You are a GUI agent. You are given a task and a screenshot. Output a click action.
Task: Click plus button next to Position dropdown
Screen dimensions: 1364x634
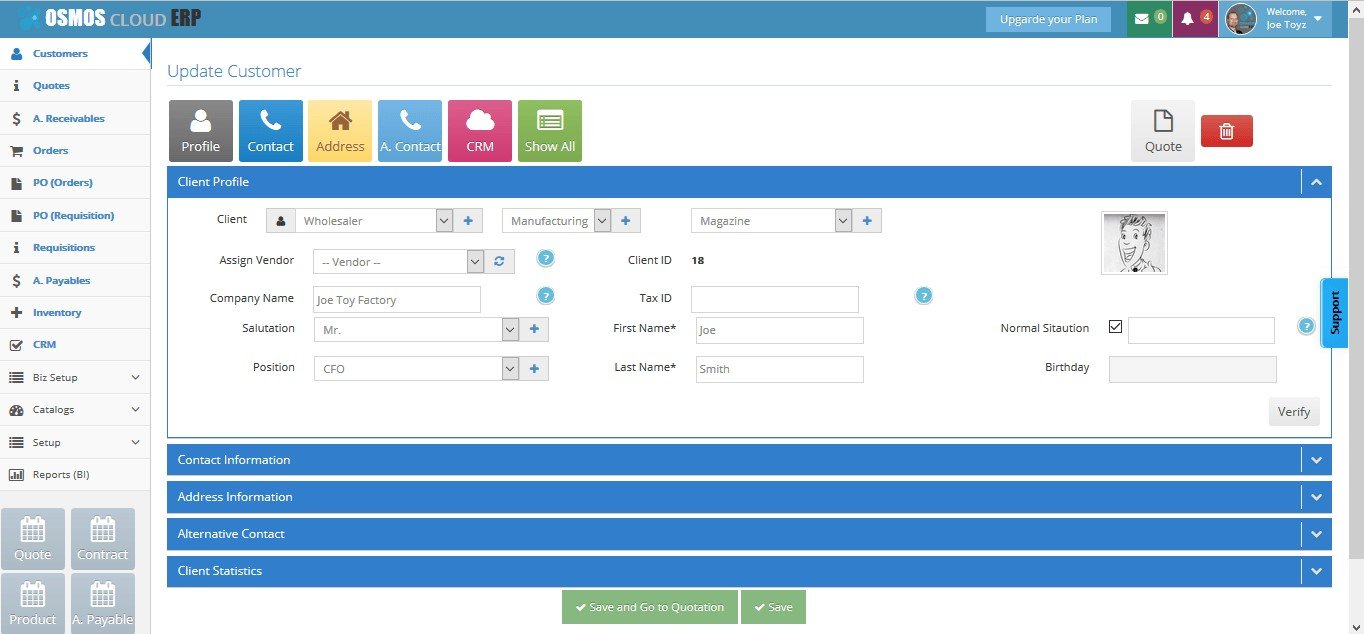click(534, 369)
